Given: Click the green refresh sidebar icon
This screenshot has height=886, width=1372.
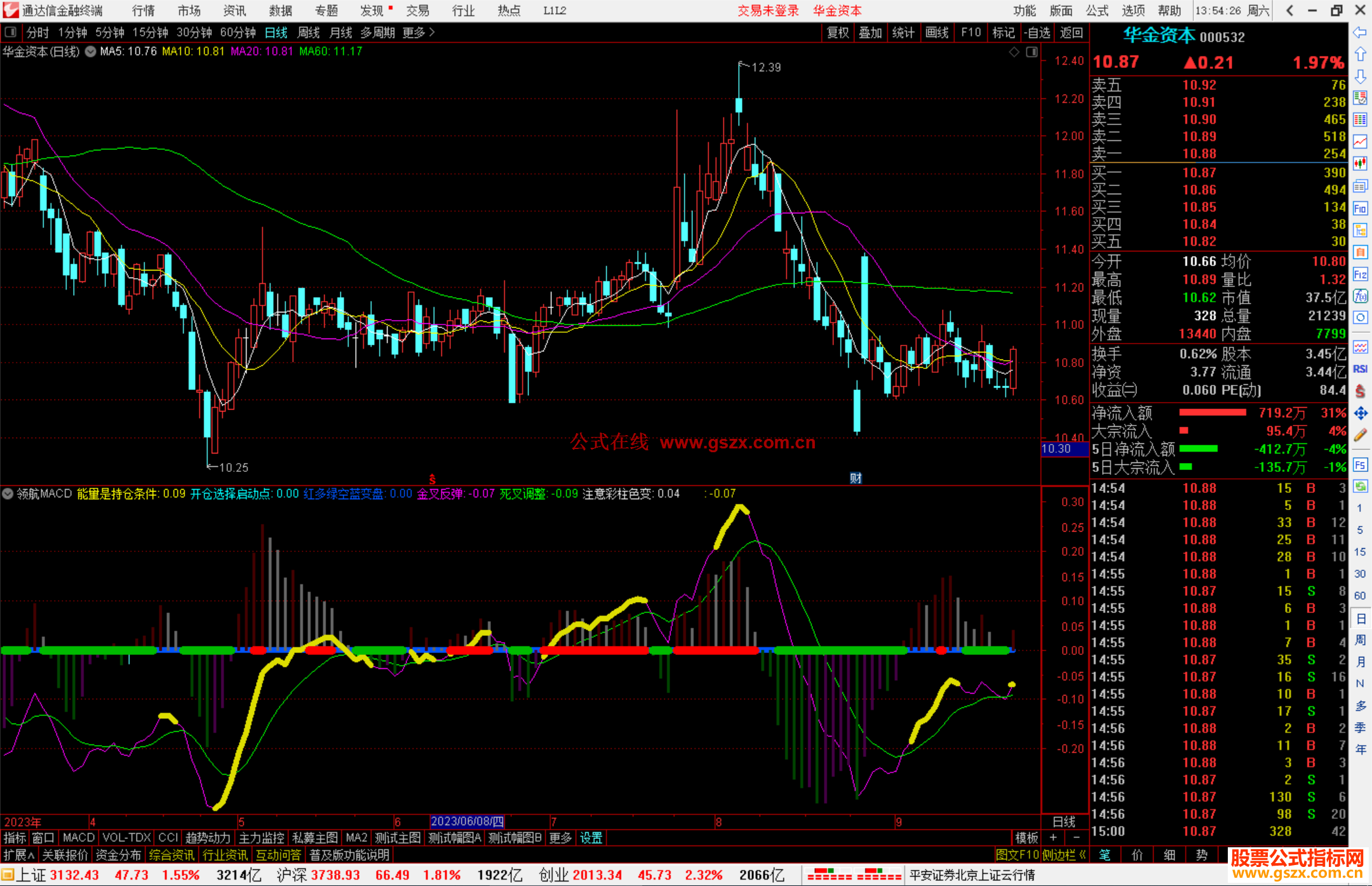Looking at the screenshot, I should pyautogui.click(x=1360, y=487).
